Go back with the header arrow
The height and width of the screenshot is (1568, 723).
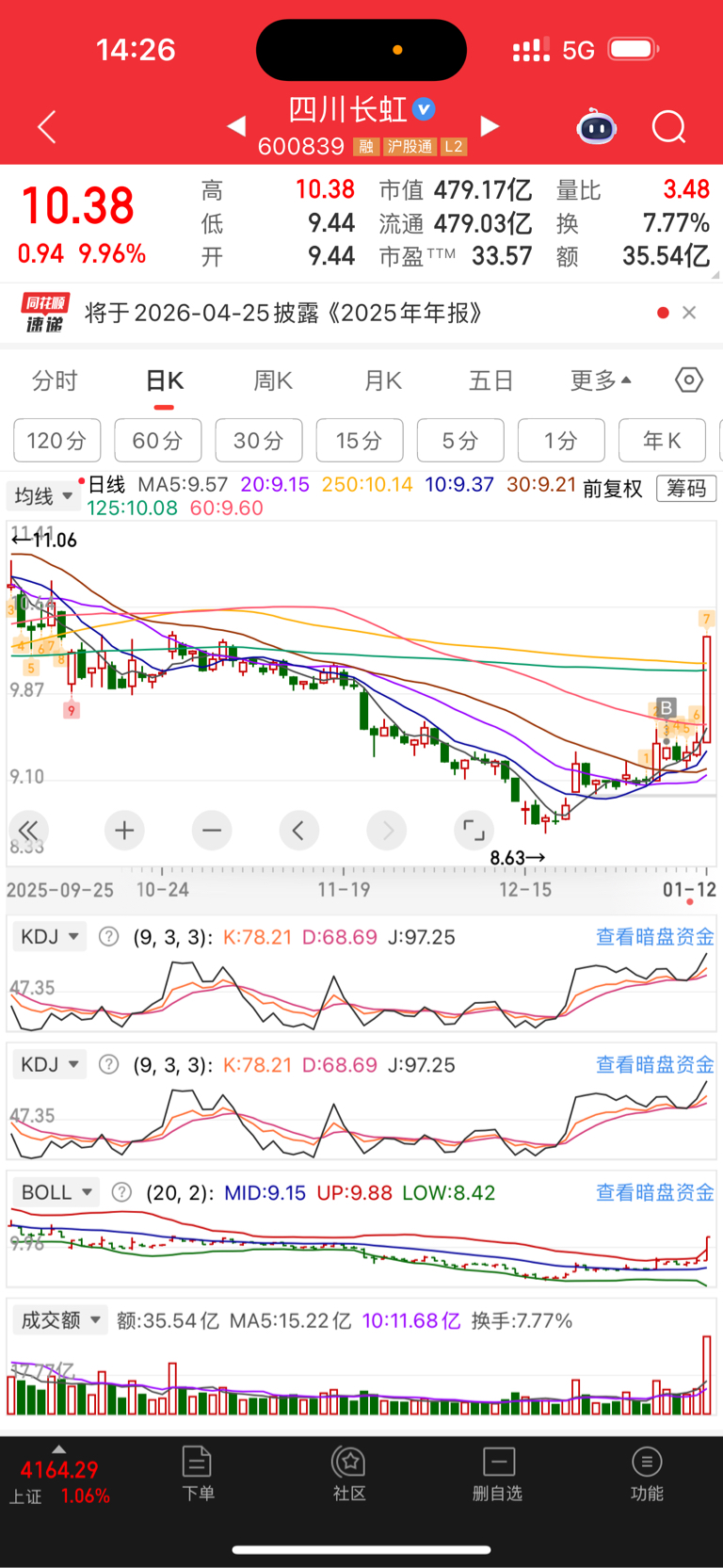tap(47, 126)
